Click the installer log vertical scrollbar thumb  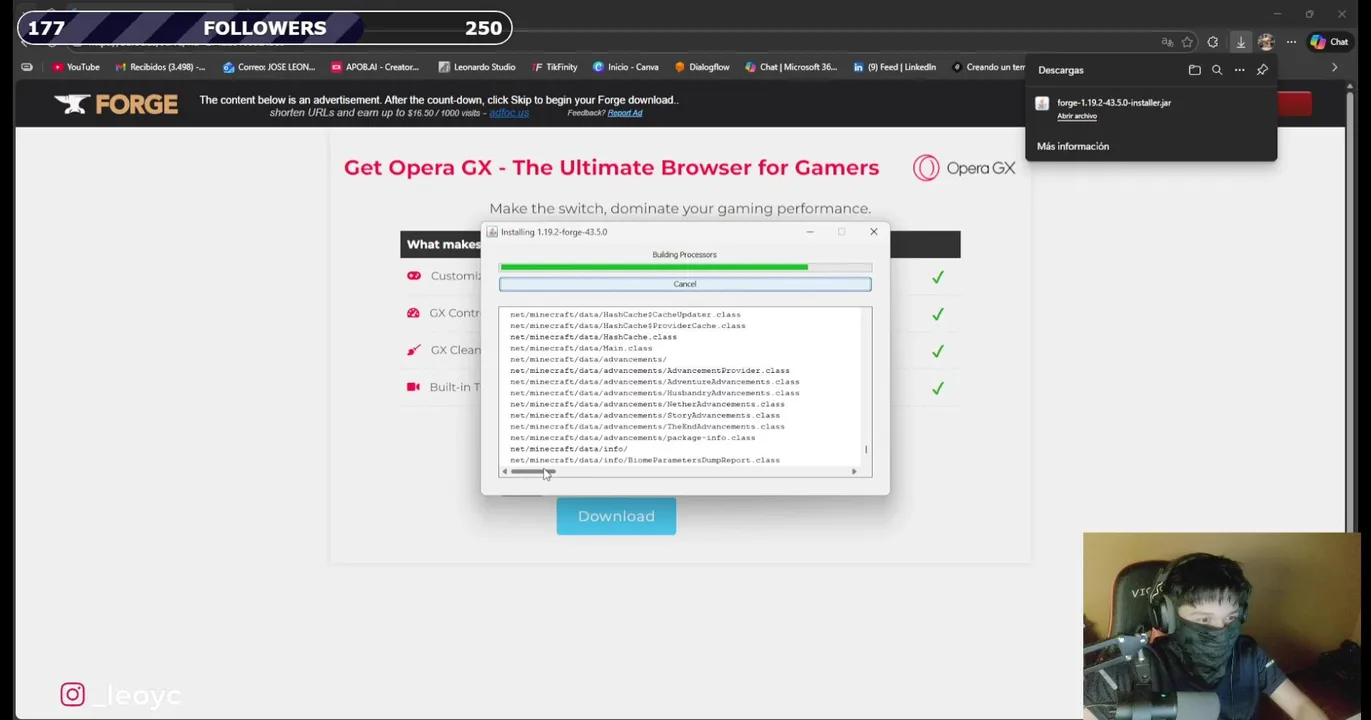(866, 449)
